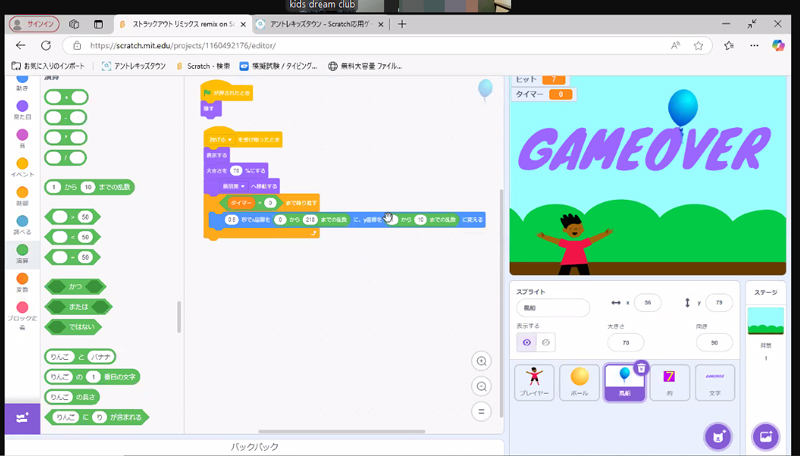Open the アントレキッズタウン bookmark
The height and width of the screenshot is (456, 800).
[x=134, y=66]
